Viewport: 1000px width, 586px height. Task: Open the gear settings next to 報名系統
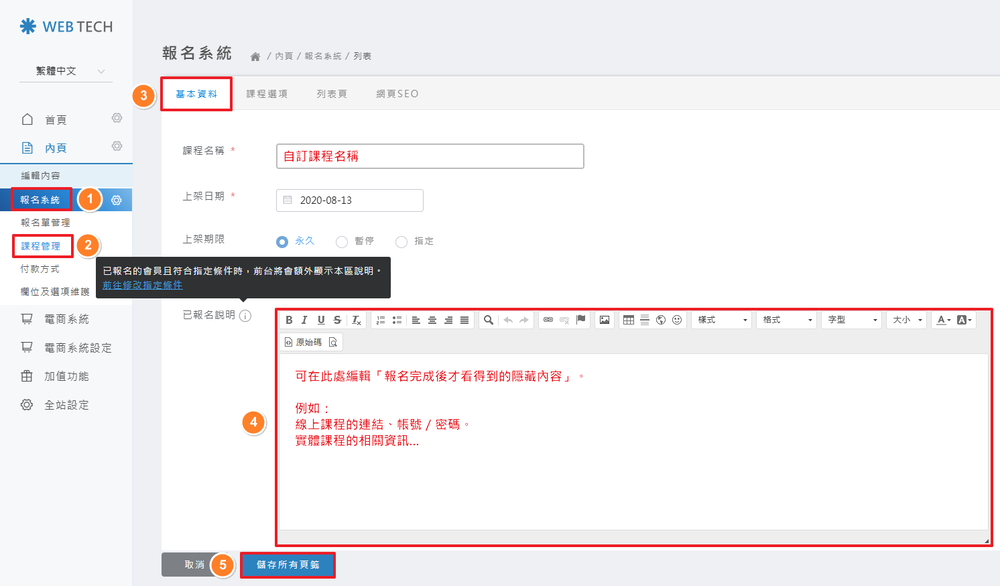pos(116,200)
